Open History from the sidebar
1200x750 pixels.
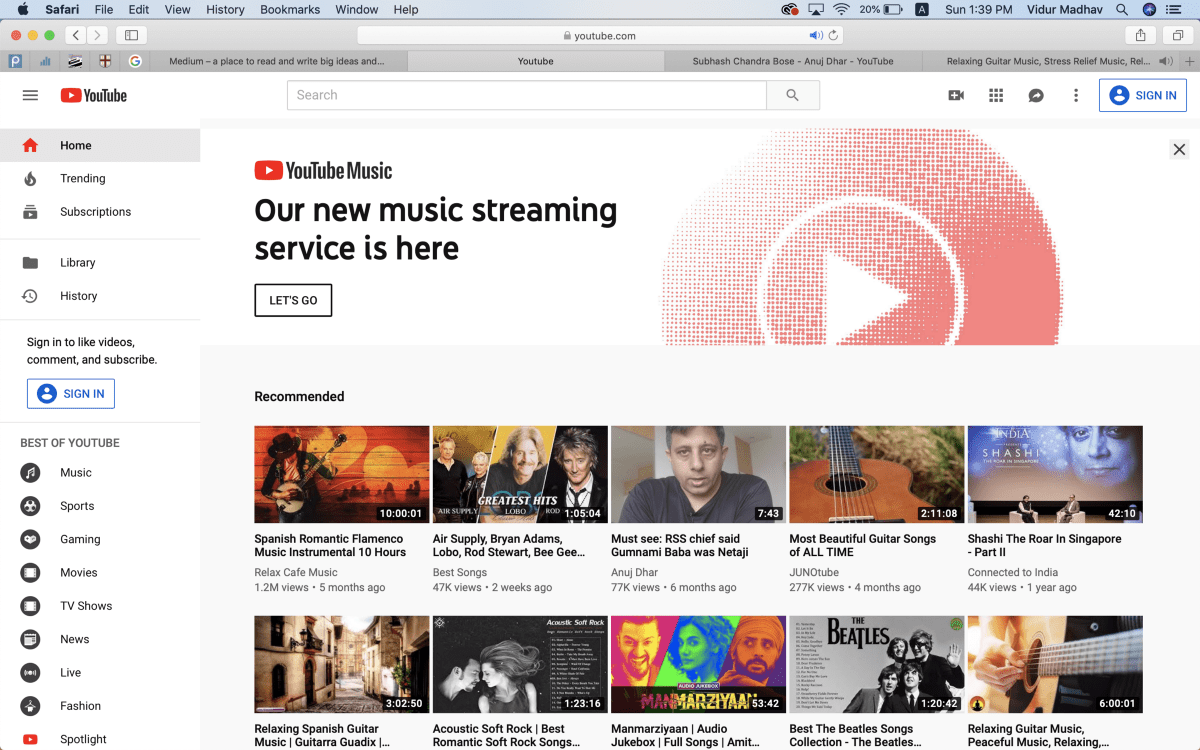click(x=78, y=295)
